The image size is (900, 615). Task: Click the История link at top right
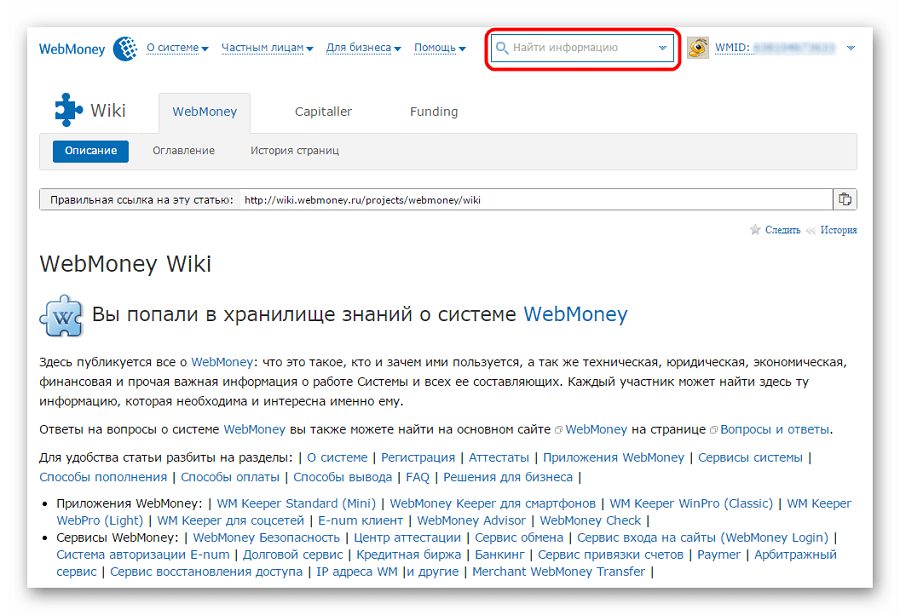[838, 230]
